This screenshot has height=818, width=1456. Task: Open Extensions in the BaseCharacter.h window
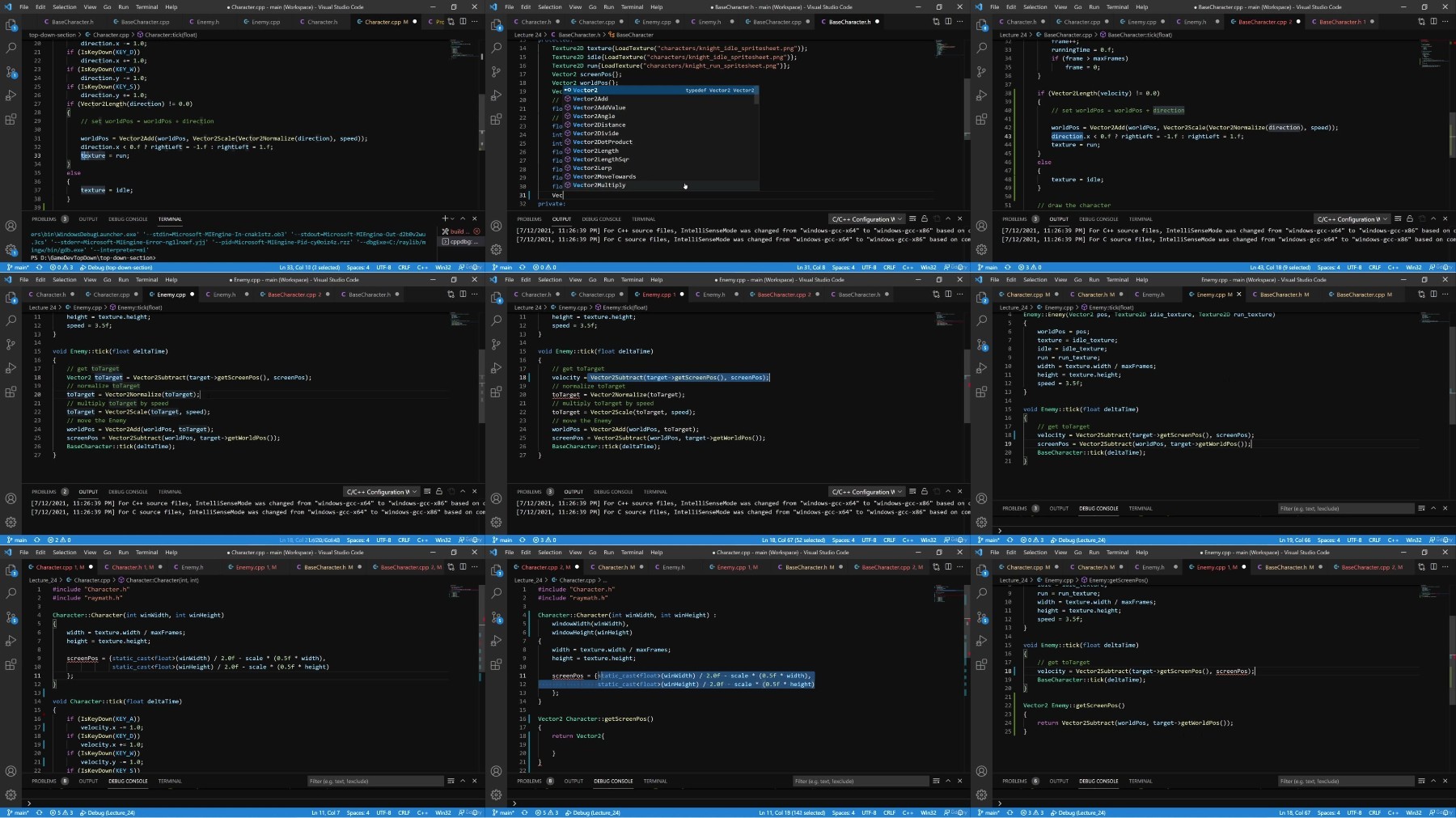496,120
